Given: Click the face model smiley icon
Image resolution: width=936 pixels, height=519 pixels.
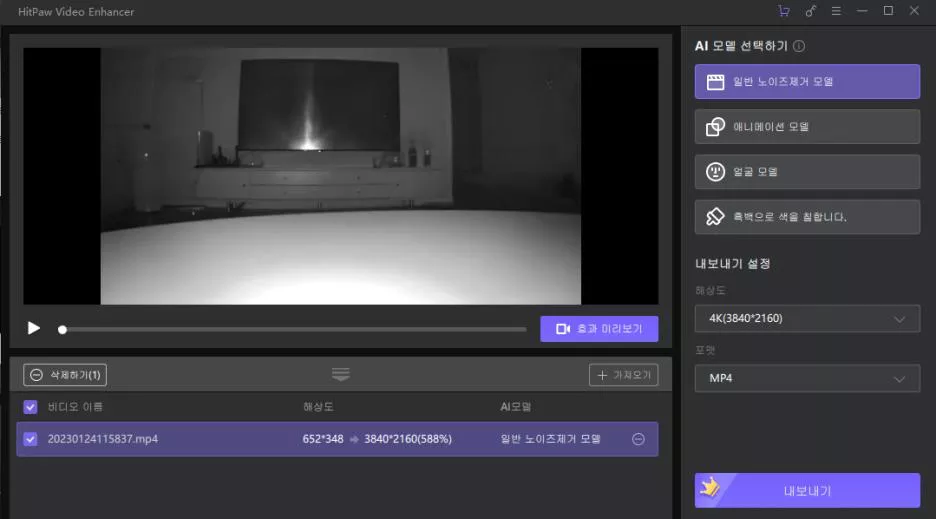Looking at the screenshot, I should (715, 172).
